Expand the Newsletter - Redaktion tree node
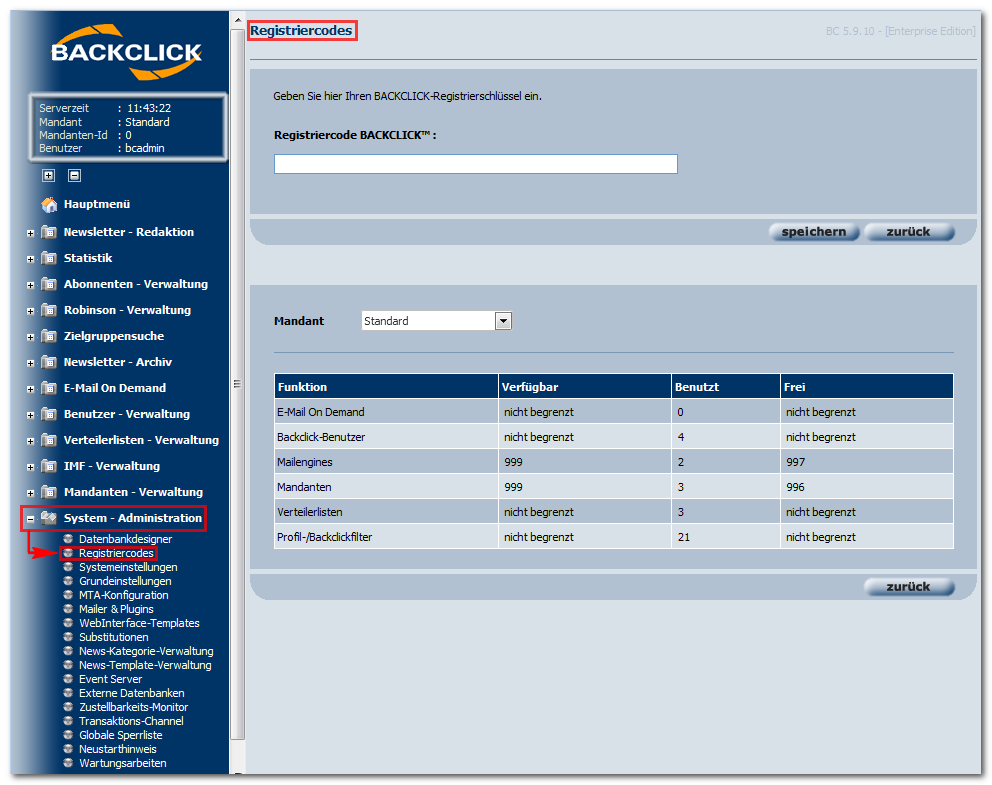This screenshot has height=785, width=992. [30, 233]
